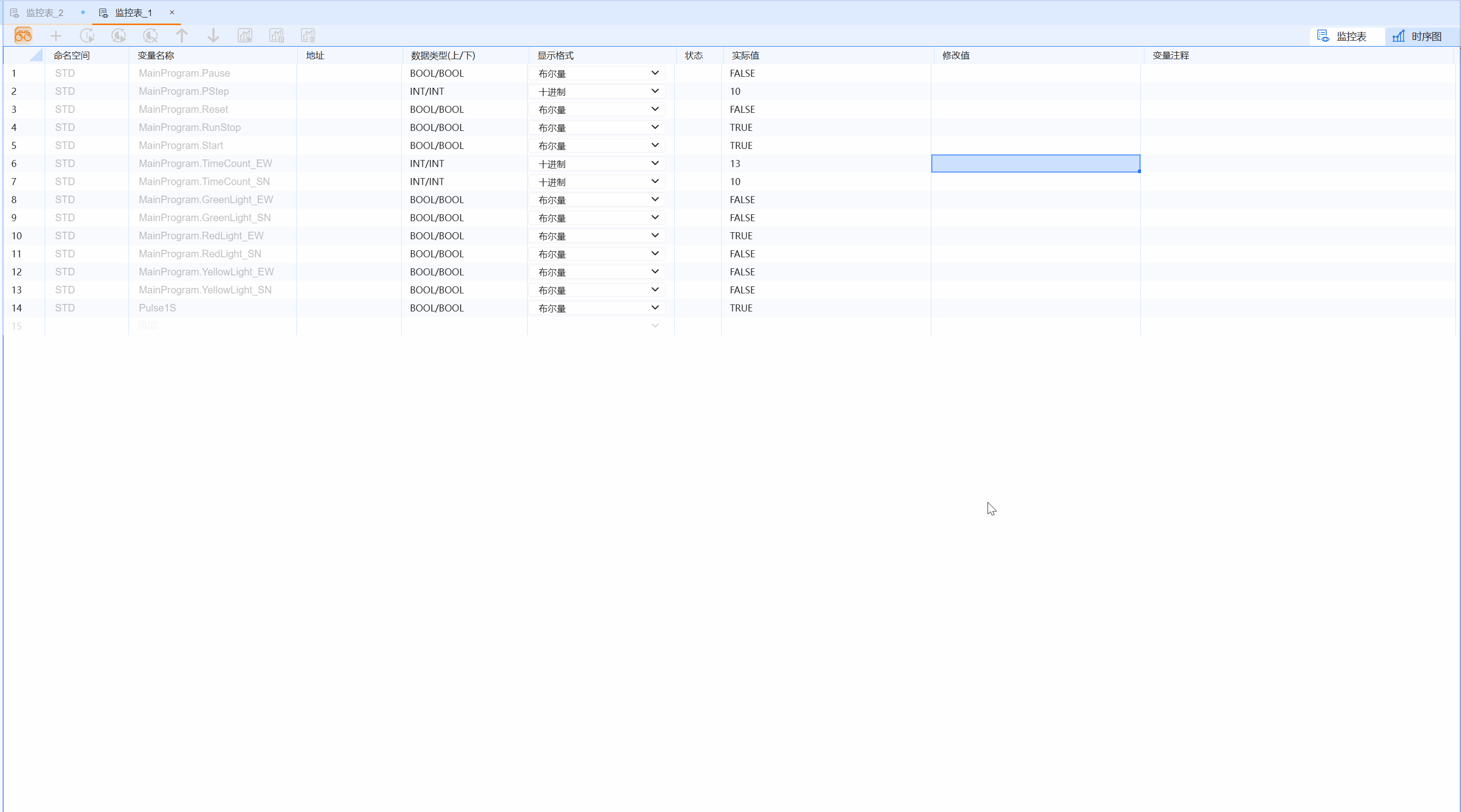Toggle the monitoring glasses icon
The width and height of the screenshot is (1461, 812).
[23, 36]
